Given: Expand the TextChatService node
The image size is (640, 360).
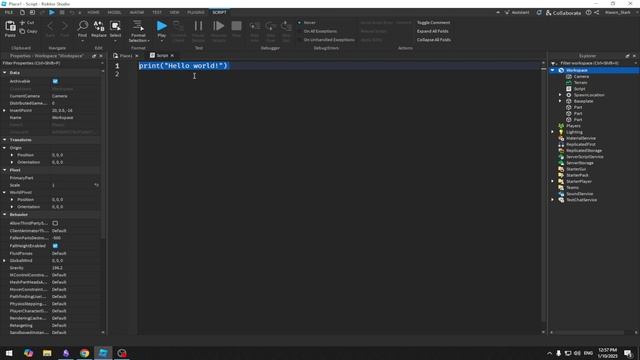Looking at the screenshot, I should point(553,200).
